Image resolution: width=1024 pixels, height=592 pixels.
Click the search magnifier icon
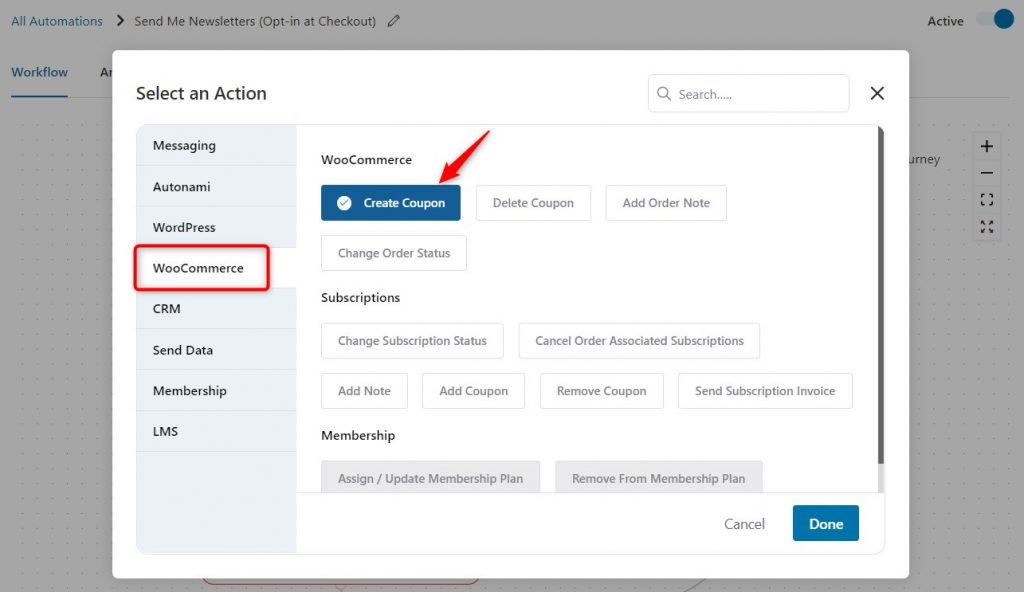664,93
